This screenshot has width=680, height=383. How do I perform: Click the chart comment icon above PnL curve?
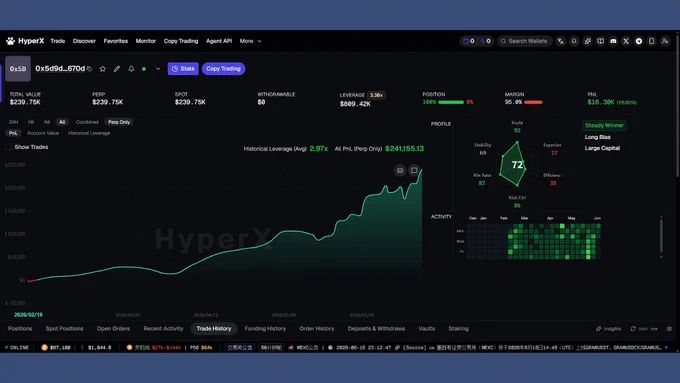pos(414,170)
